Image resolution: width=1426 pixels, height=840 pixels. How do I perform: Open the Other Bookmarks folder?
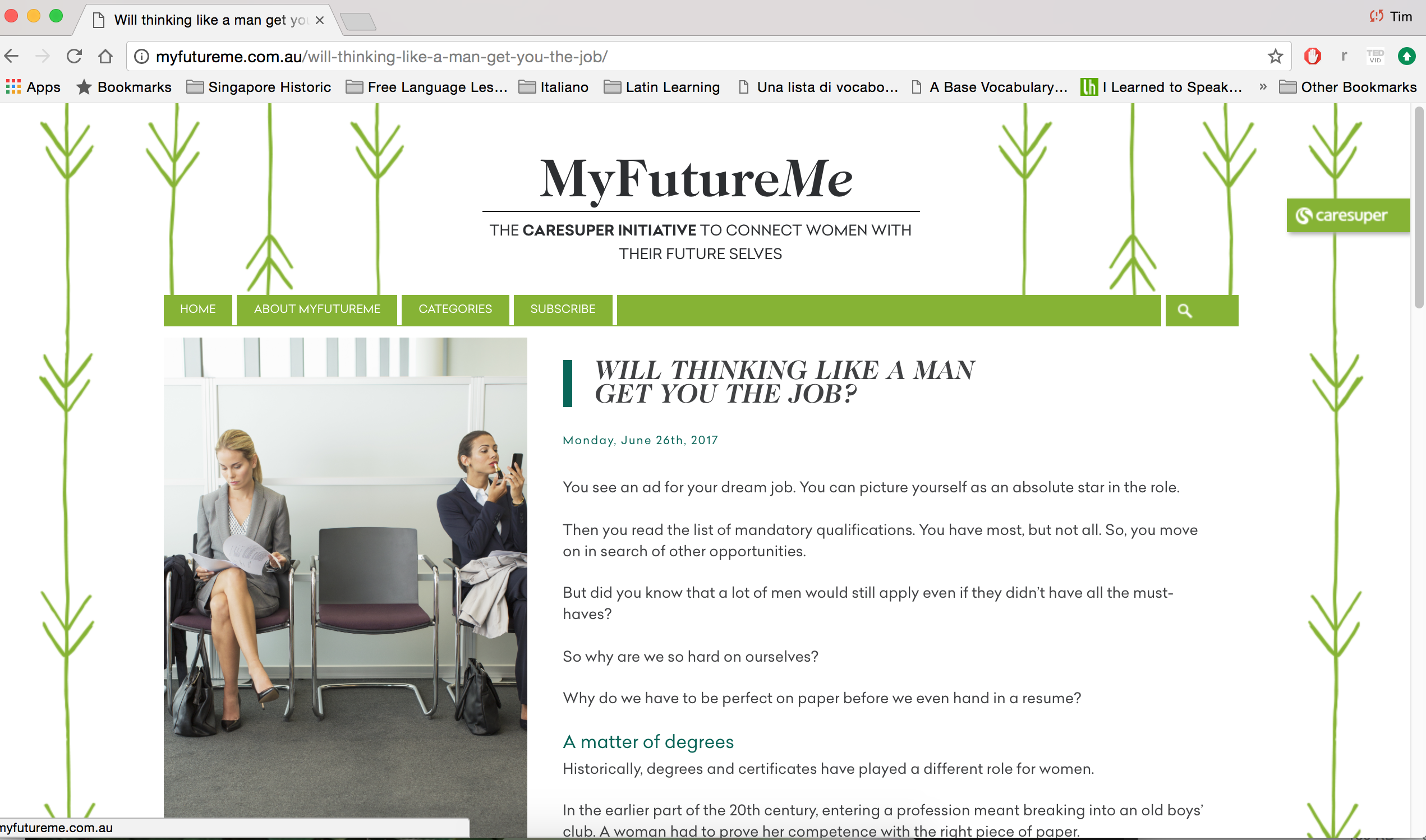point(1347,87)
